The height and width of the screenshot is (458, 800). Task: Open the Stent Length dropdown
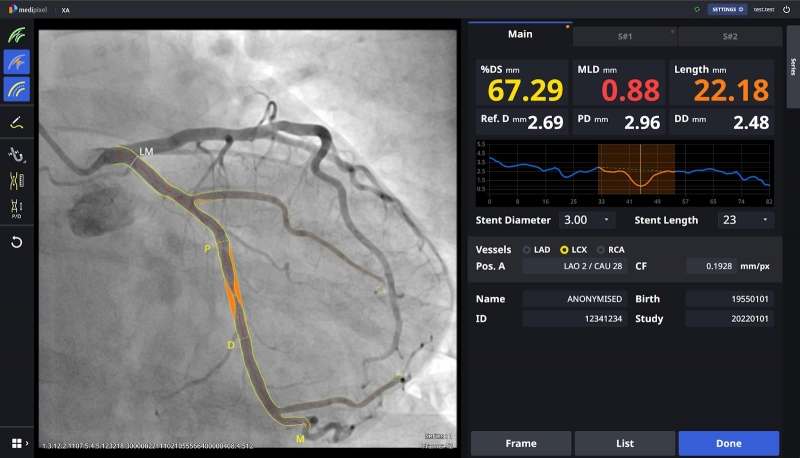[745, 219]
